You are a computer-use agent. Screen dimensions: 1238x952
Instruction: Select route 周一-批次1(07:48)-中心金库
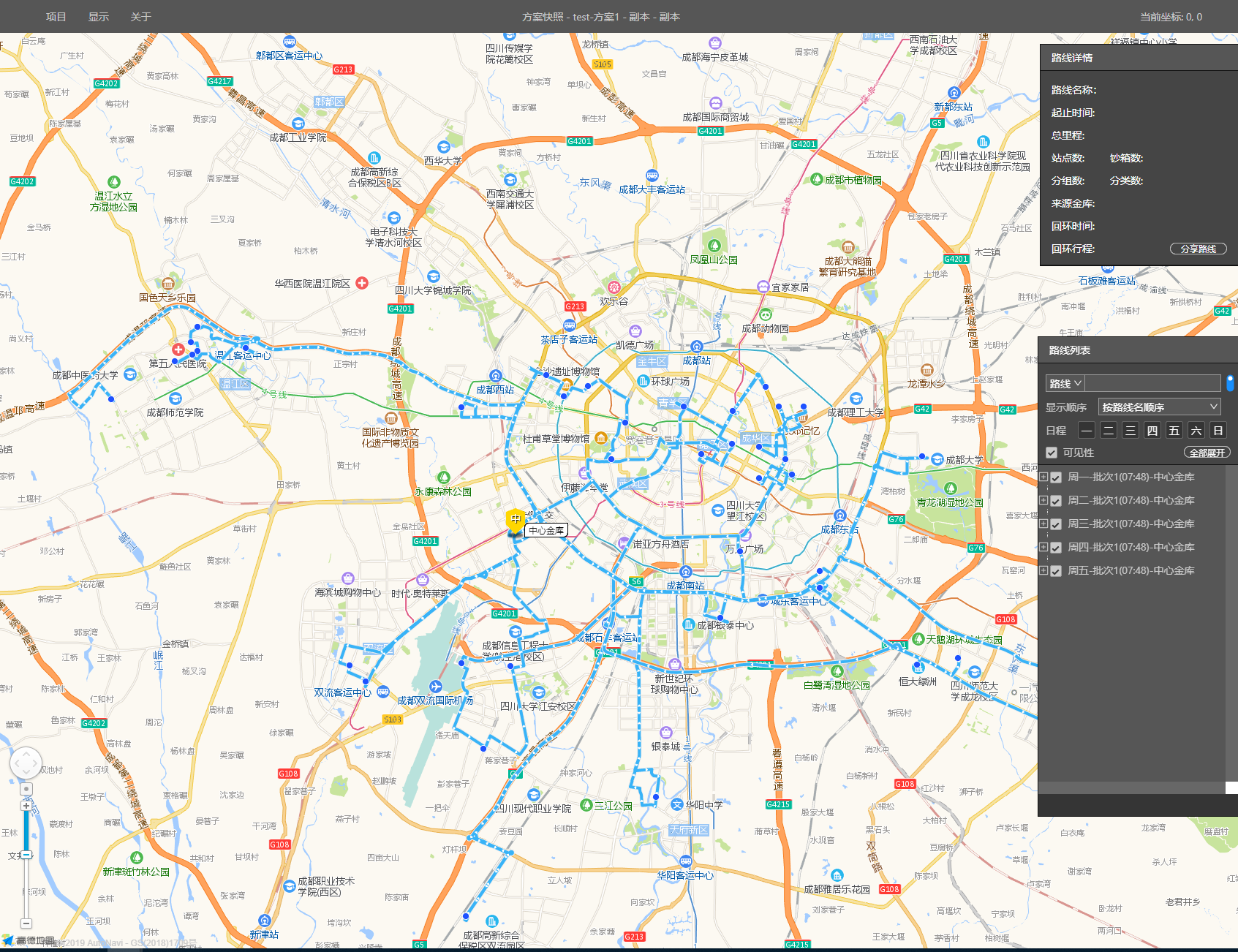[1131, 477]
